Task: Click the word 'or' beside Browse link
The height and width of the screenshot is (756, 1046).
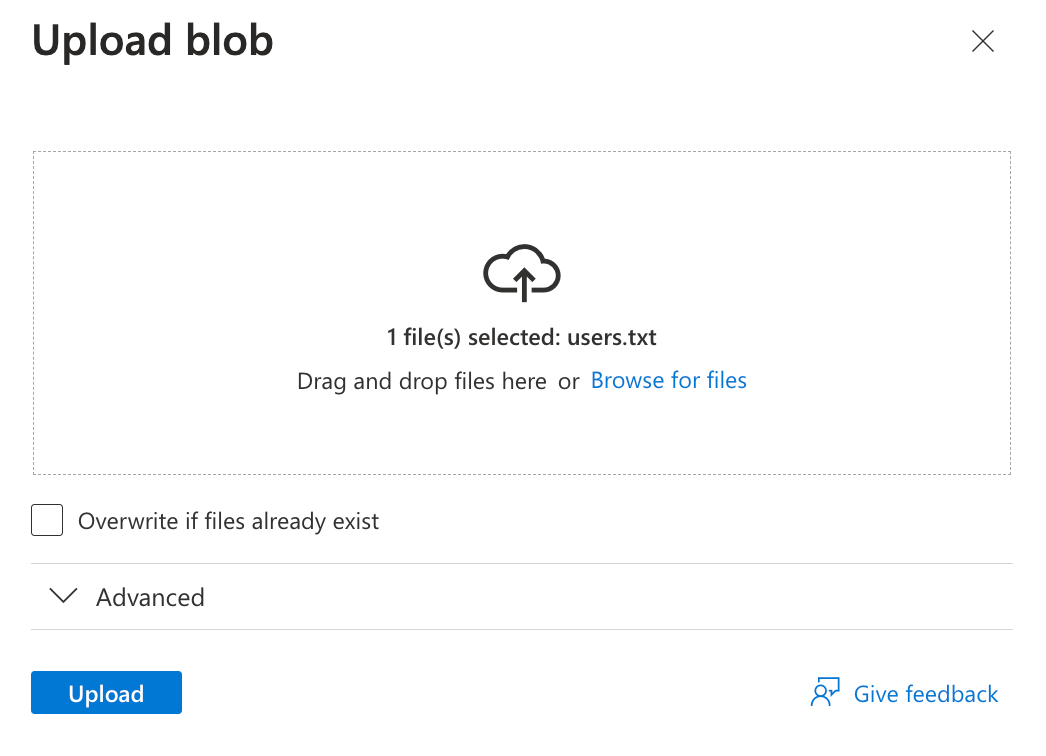Action: 569,382
